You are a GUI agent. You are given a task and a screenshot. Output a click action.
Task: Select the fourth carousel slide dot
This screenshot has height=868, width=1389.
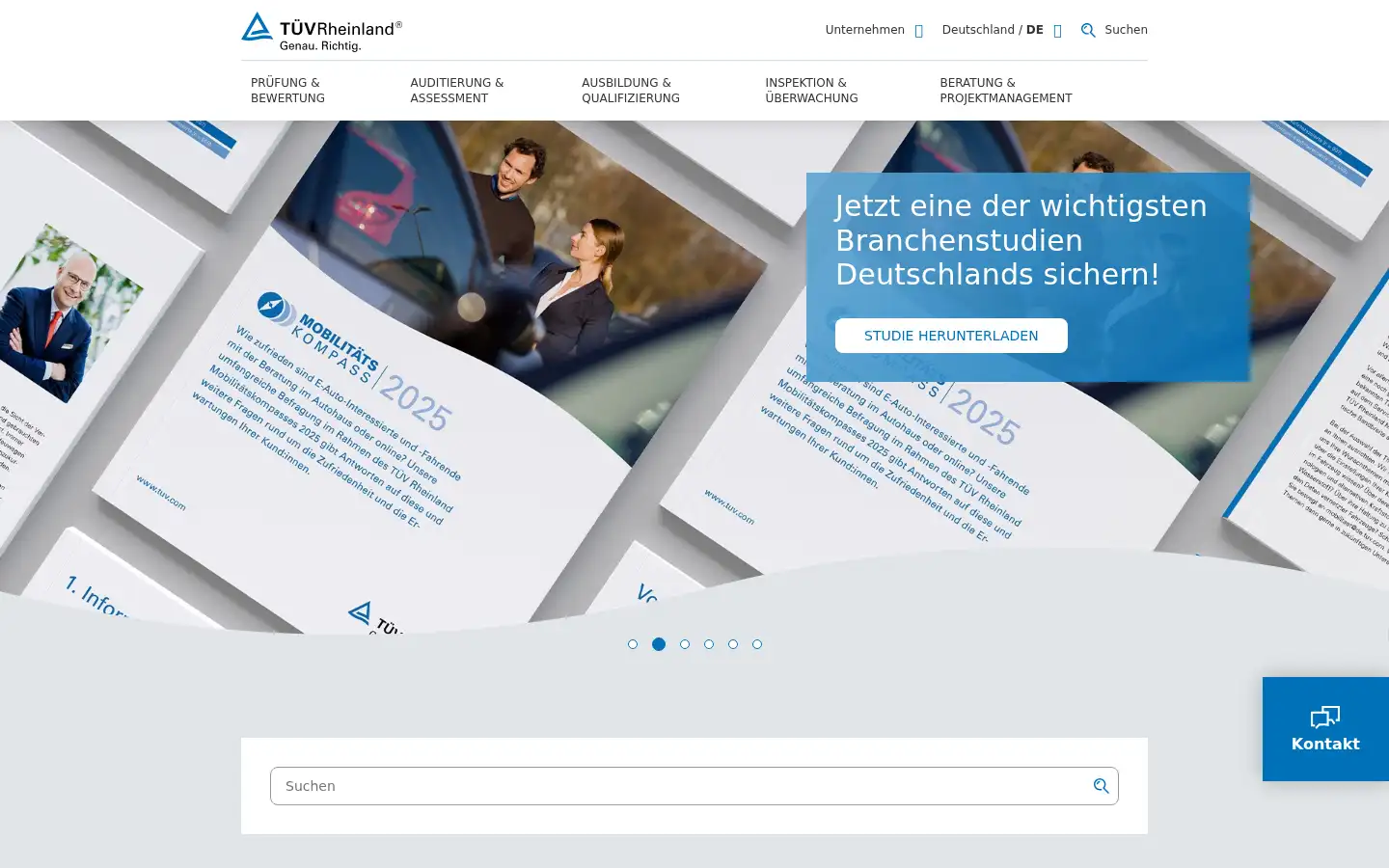pos(709,644)
